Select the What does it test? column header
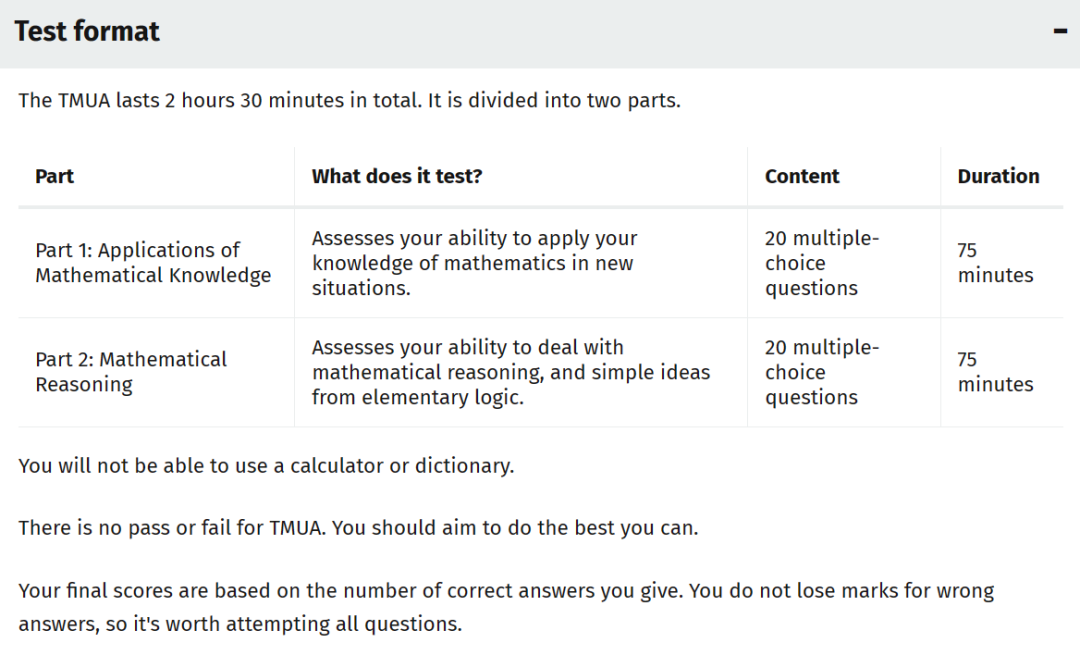The image size is (1080, 655). [x=397, y=176]
